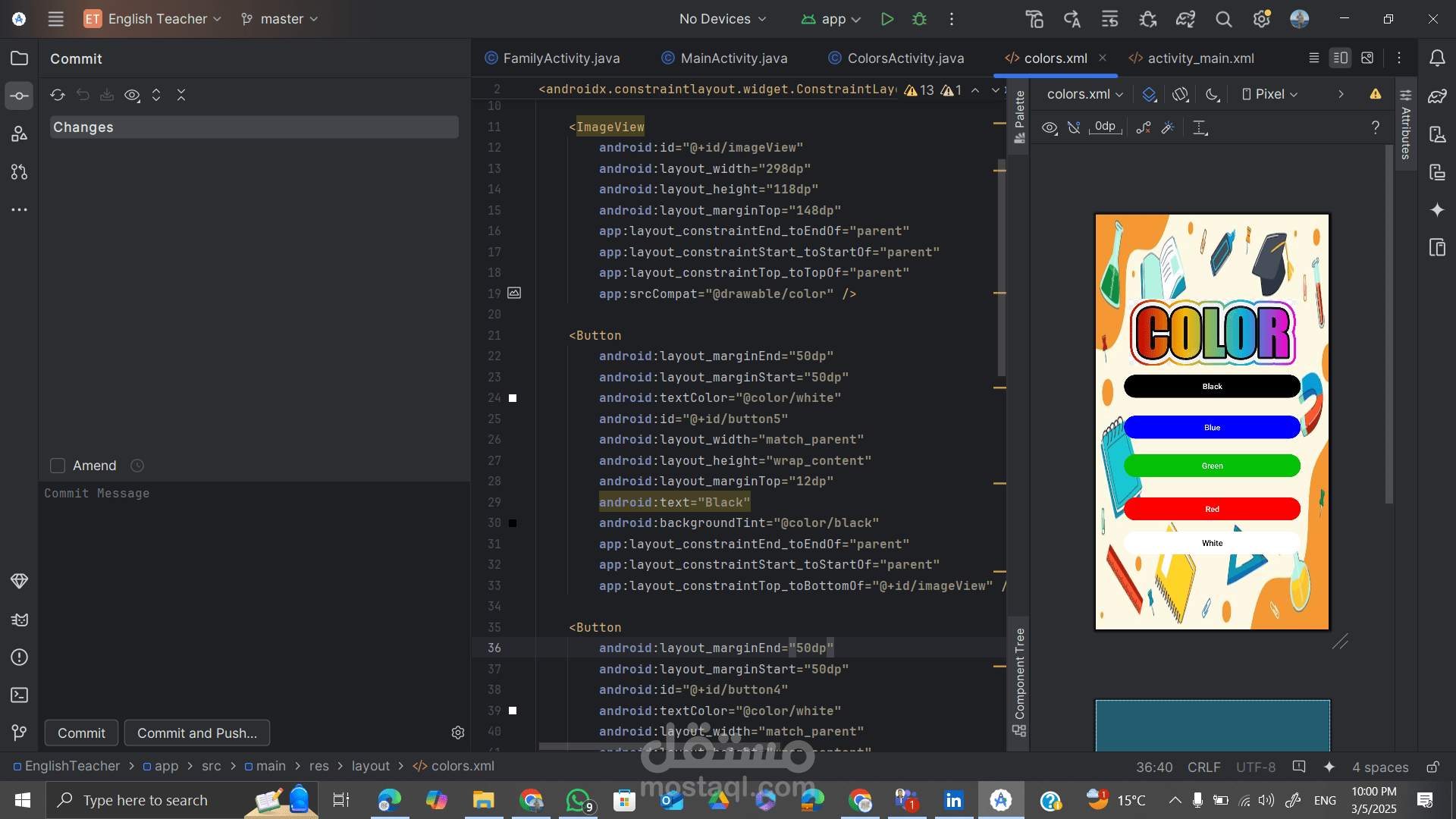The image size is (1456, 819).
Task: Click the color preview square beside line 30
Action: [513, 522]
